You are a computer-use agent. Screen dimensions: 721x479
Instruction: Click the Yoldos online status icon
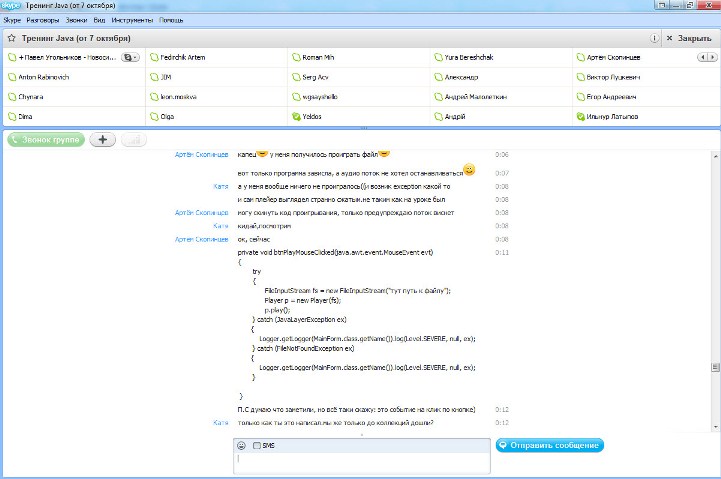tap(297, 116)
